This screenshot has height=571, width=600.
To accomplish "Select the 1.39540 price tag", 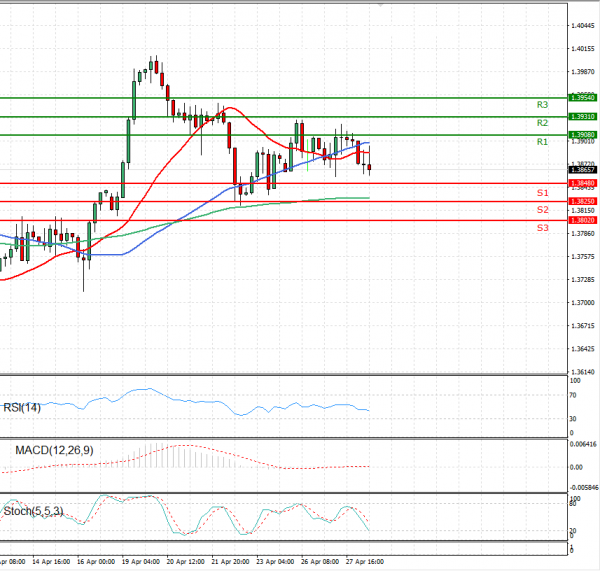I will 583,98.
